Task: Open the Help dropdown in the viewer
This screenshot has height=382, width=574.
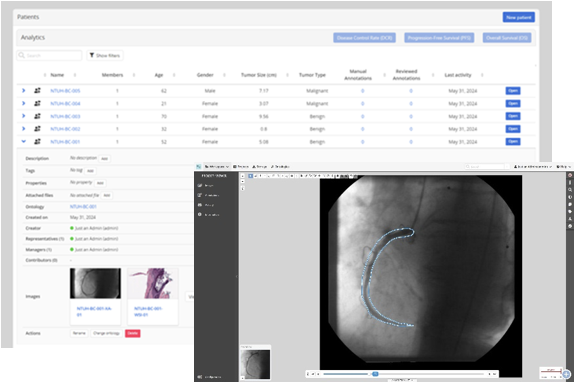Action: point(564,166)
